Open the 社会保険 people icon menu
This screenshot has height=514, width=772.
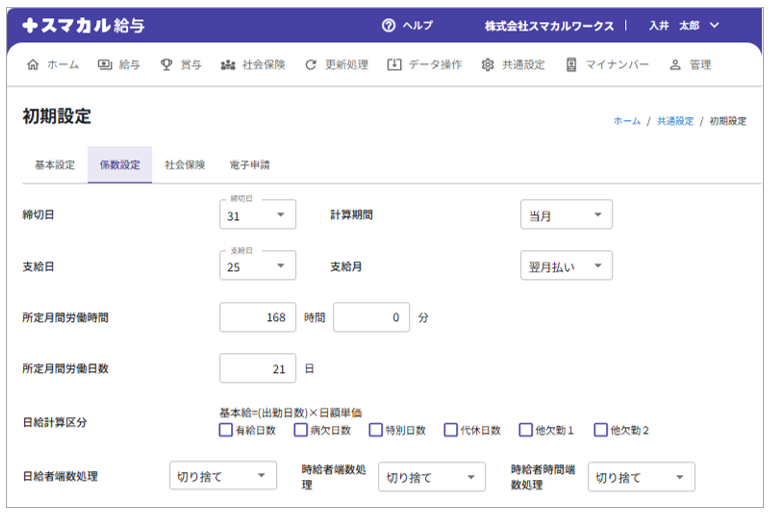228,65
